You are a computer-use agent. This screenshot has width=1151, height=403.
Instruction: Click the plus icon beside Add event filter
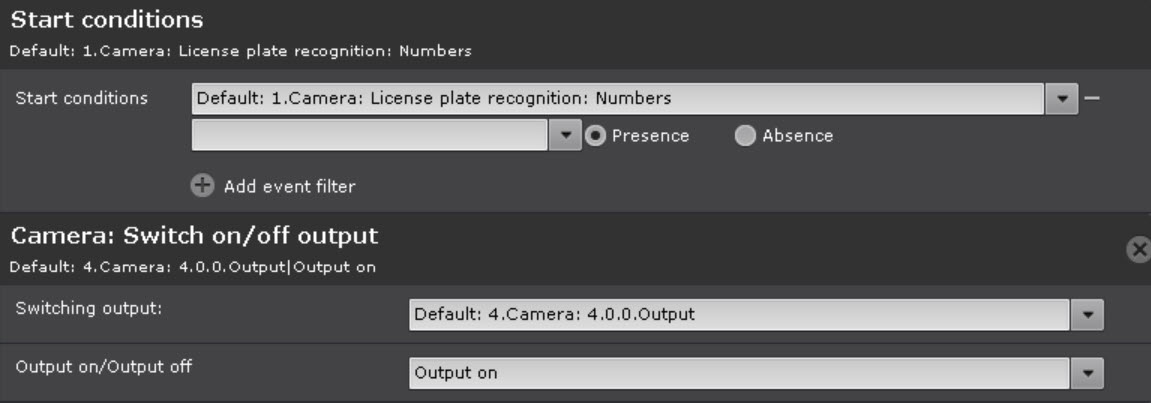tap(201, 186)
